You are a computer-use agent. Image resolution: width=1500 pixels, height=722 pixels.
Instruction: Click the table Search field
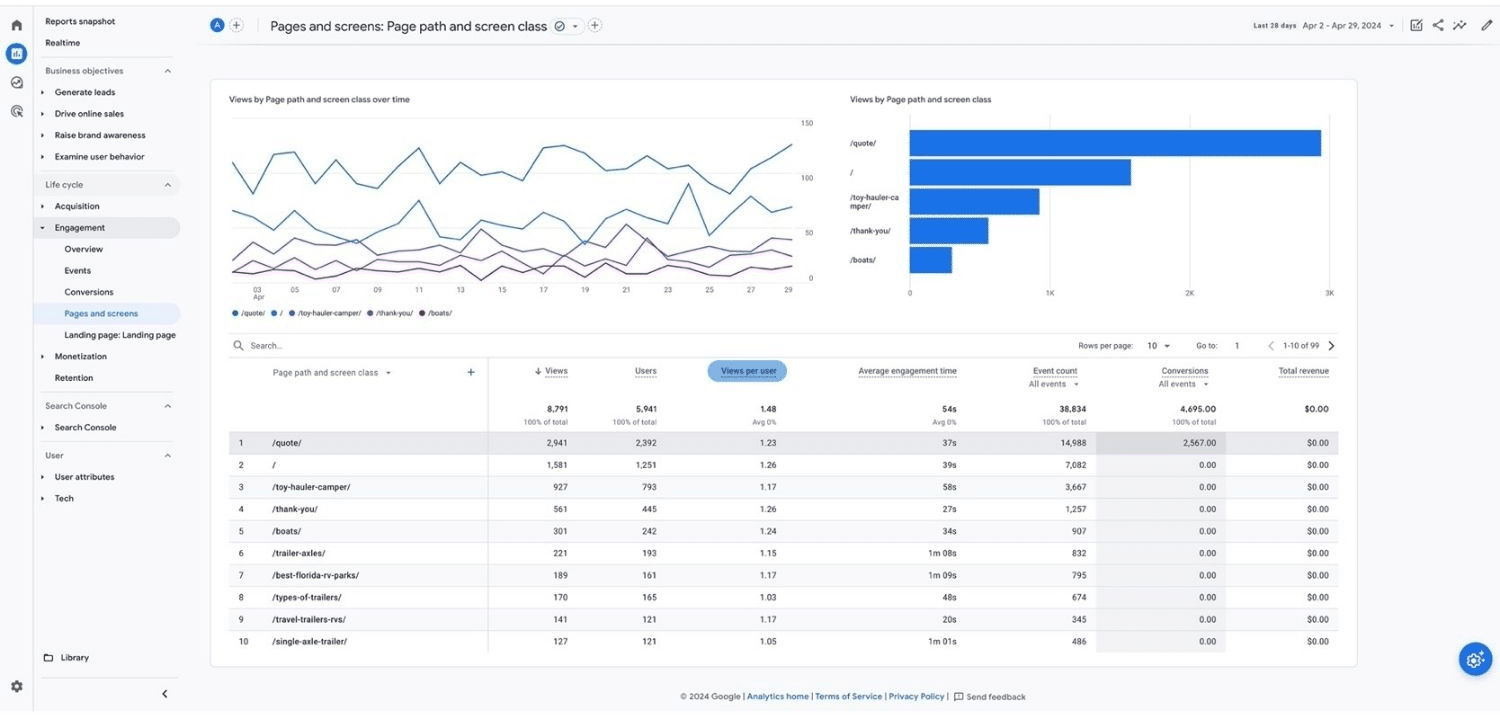pos(300,346)
